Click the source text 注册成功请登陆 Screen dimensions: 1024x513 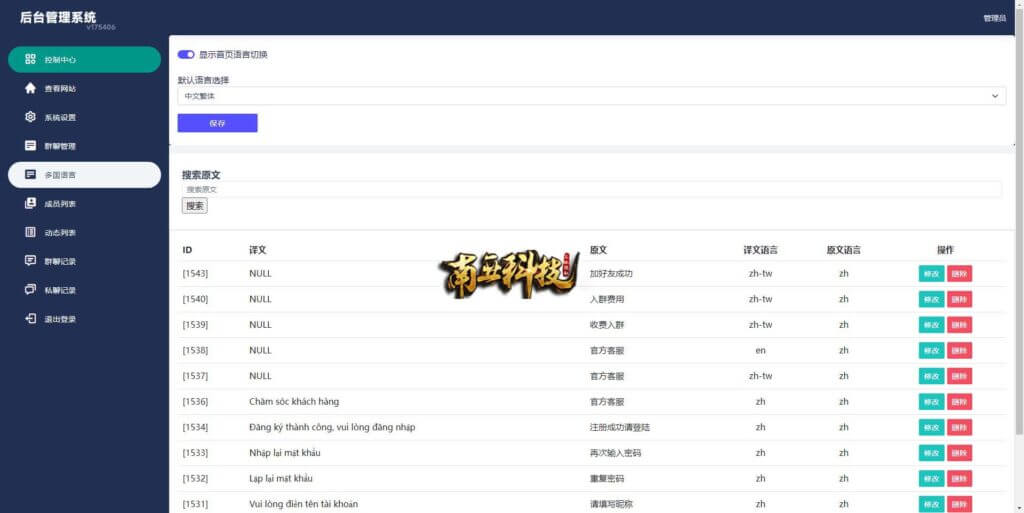pyautogui.click(x=620, y=428)
